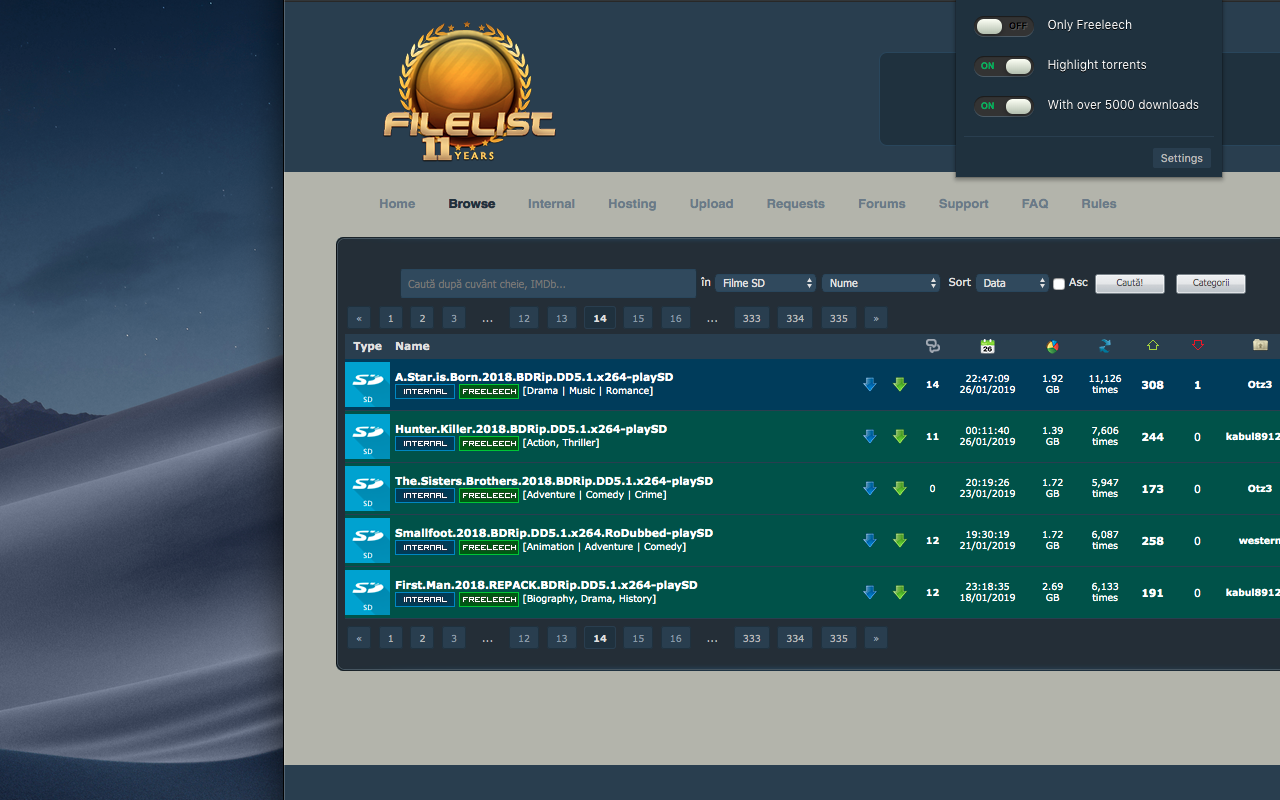Go to page 15 in the pagination above the table

(x=638, y=318)
